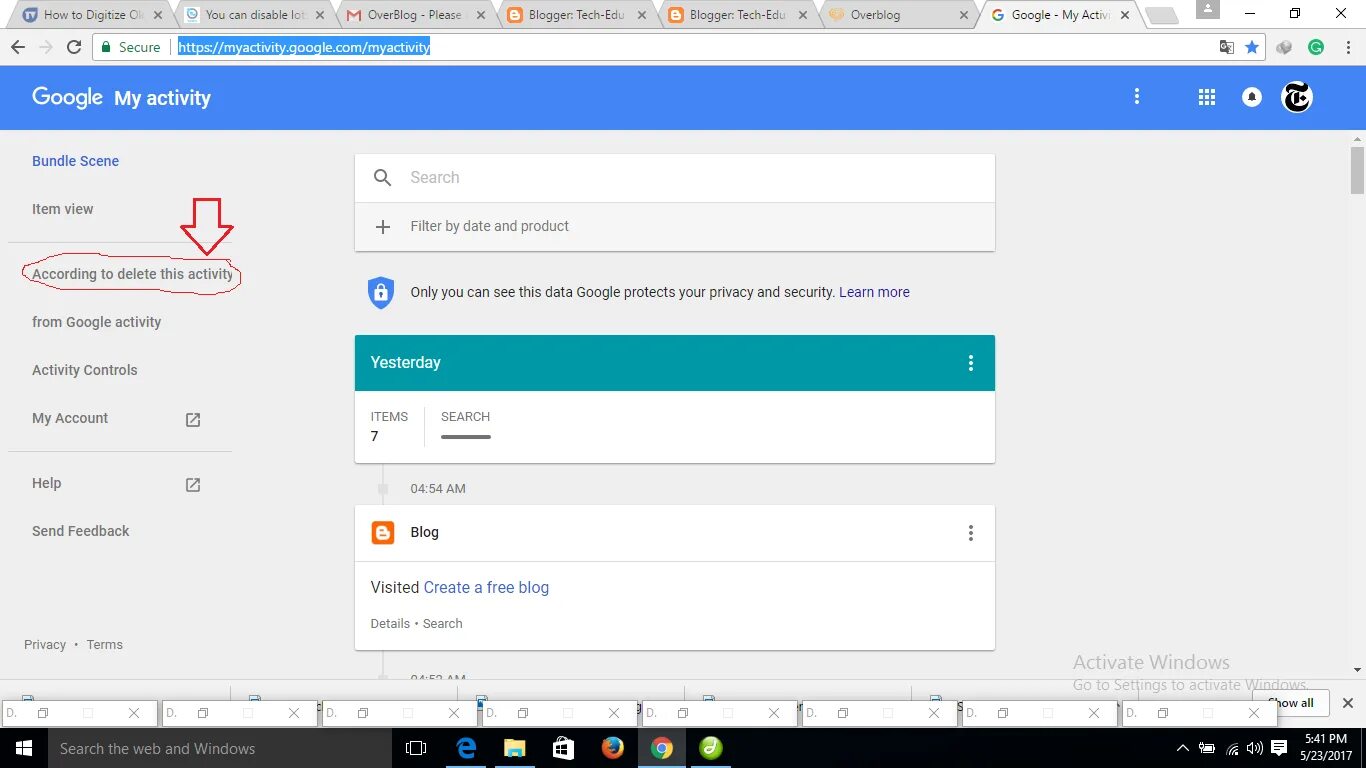Open Google notifications bell
1366x768 pixels.
tap(1251, 97)
